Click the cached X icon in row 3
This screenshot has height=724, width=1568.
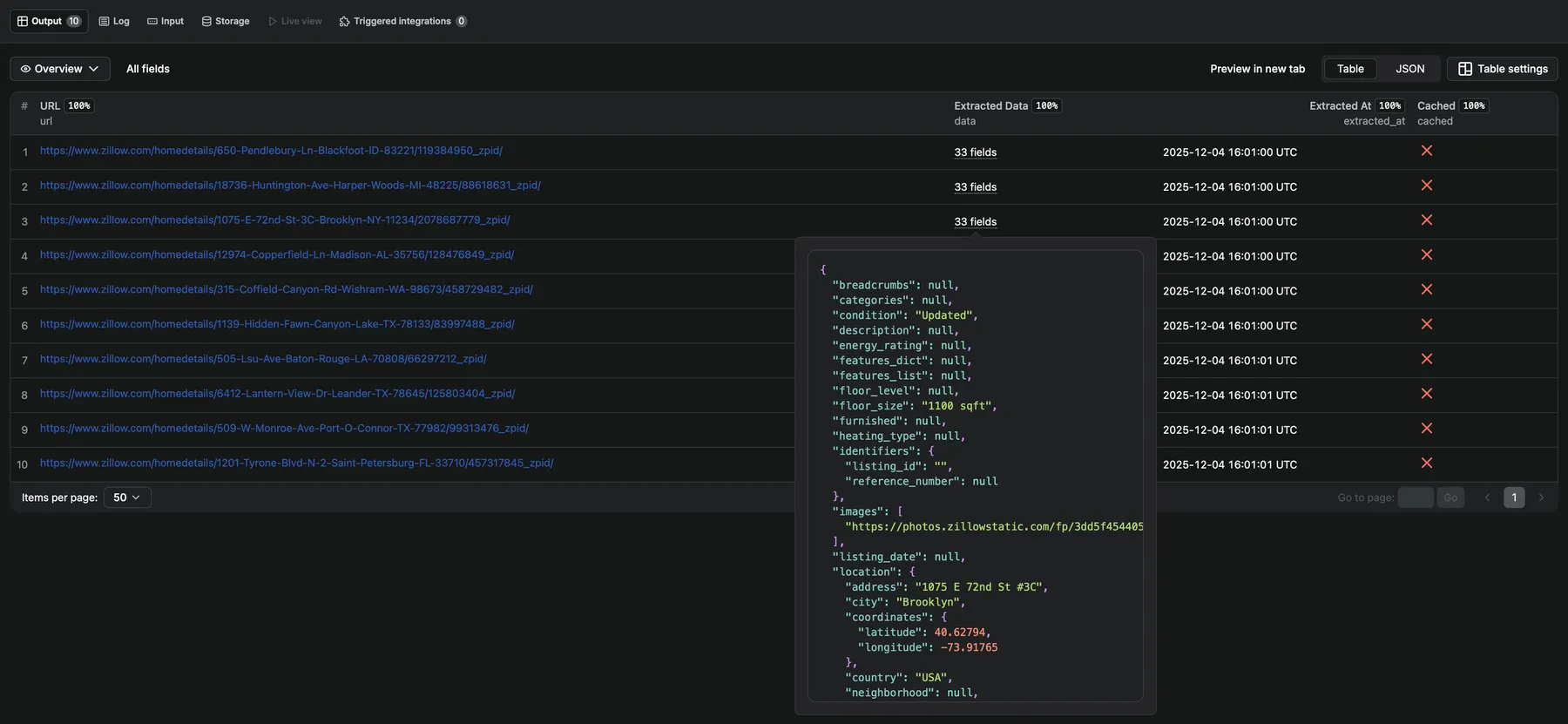click(1427, 220)
